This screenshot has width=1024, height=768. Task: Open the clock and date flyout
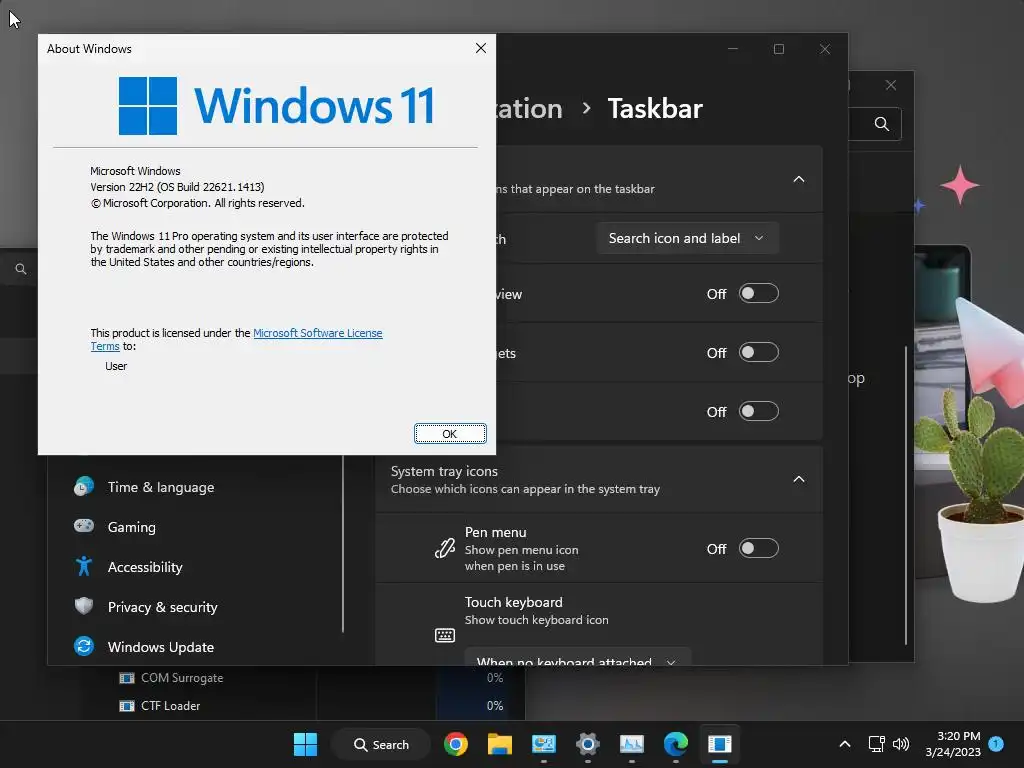(x=953, y=744)
